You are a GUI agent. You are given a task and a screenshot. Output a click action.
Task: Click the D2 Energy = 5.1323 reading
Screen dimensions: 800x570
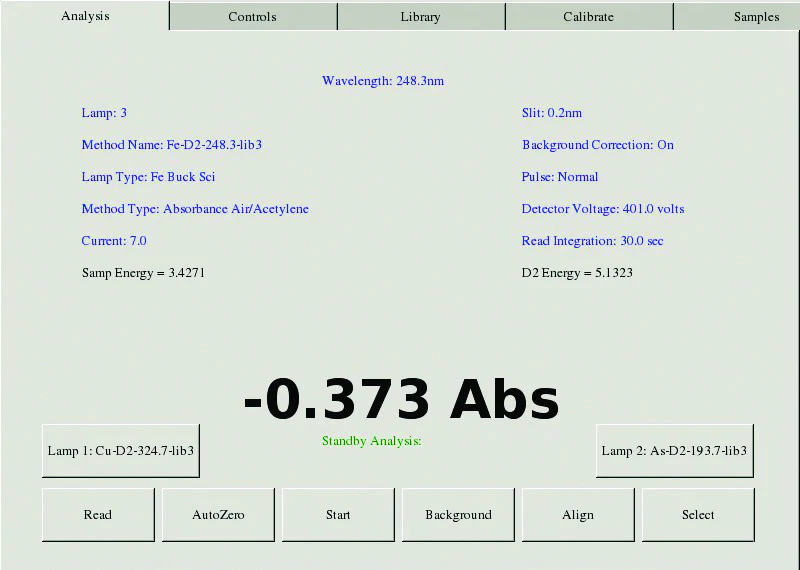click(577, 273)
